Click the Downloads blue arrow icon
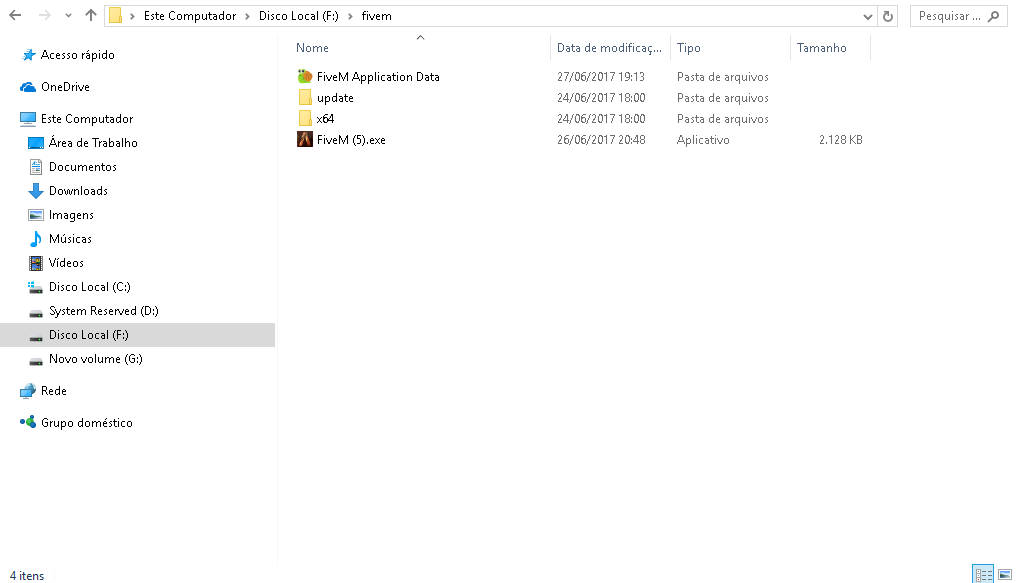 pyautogui.click(x=36, y=191)
